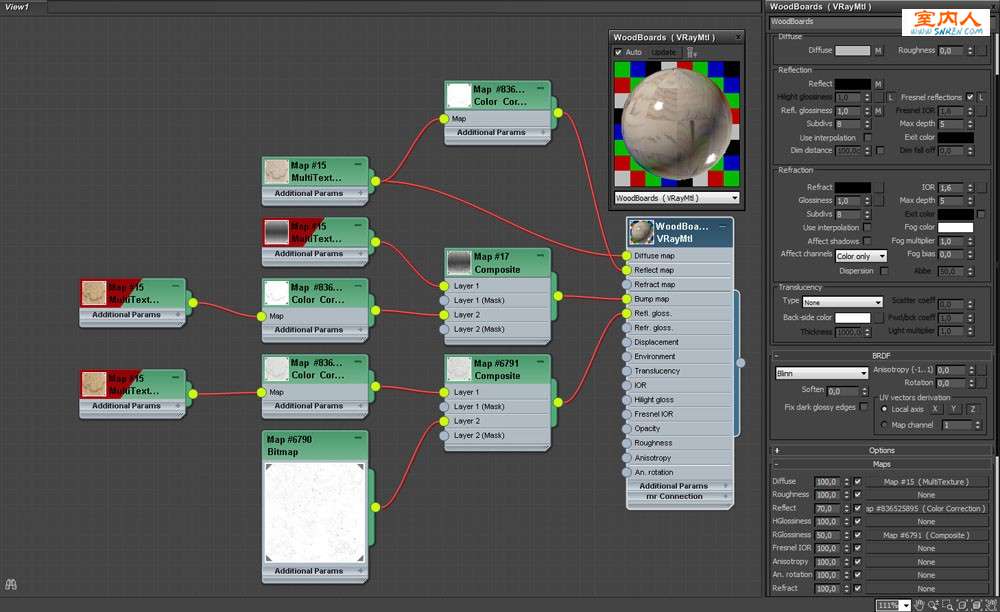This screenshot has height=612, width=1000.
Task: Select the Pan tool in navigation bar
Action: coord(919,605)
